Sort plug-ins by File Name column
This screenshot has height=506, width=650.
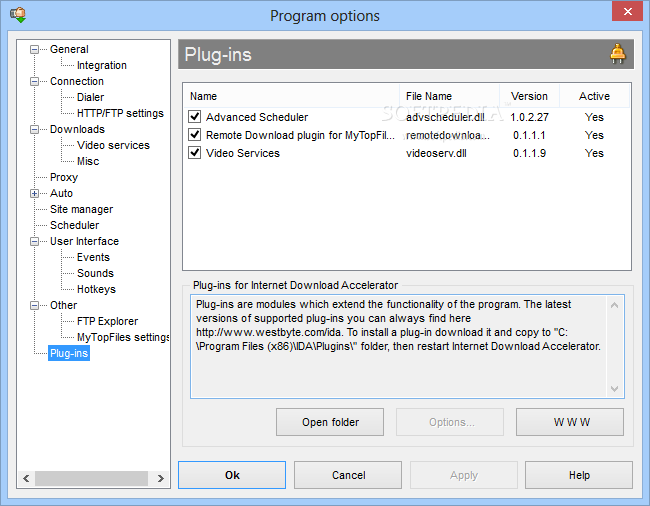coord(449,96)
